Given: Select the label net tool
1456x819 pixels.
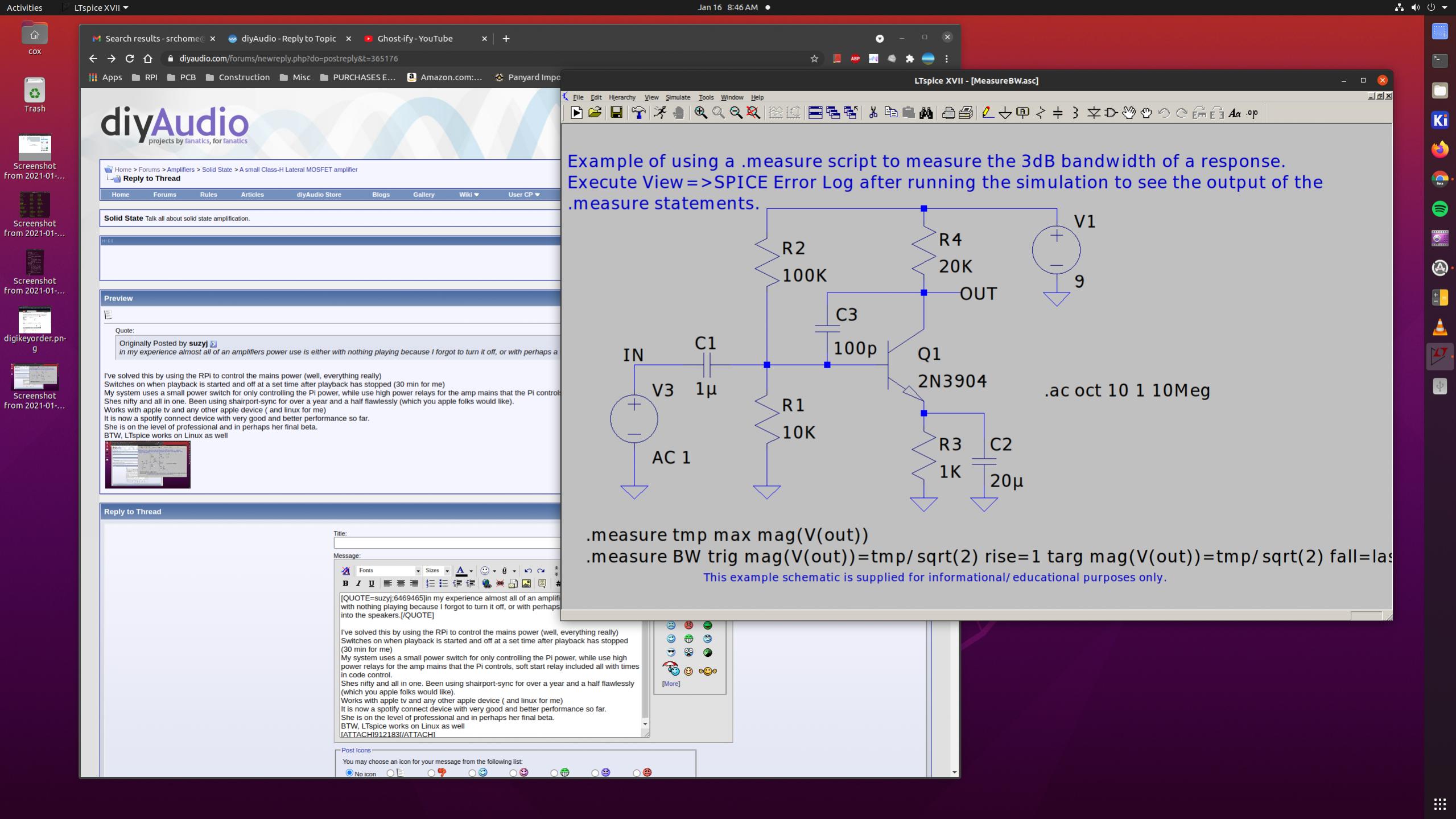Looking at the screenshot, I should (x=1022, y=113).
